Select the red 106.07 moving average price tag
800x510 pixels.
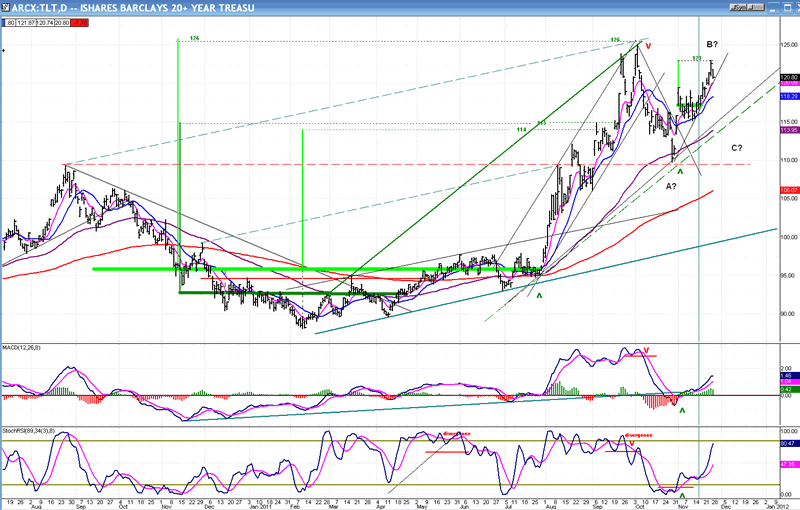[x=788, y=190]
